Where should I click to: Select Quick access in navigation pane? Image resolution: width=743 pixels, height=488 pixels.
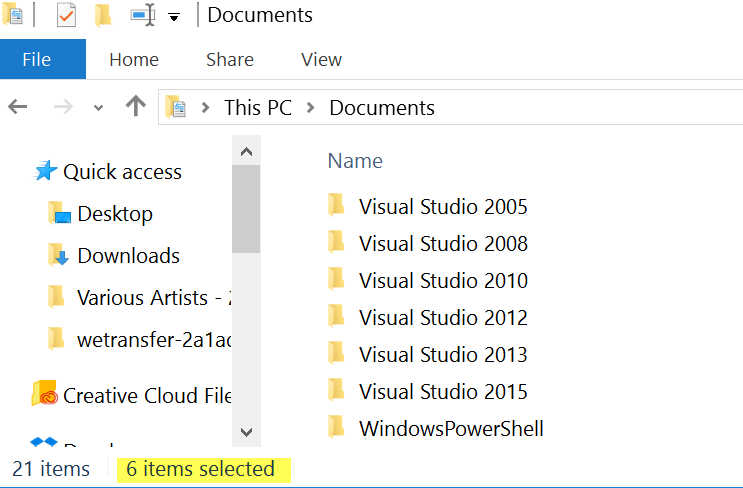pyautogui.click(x=122, y=172)
